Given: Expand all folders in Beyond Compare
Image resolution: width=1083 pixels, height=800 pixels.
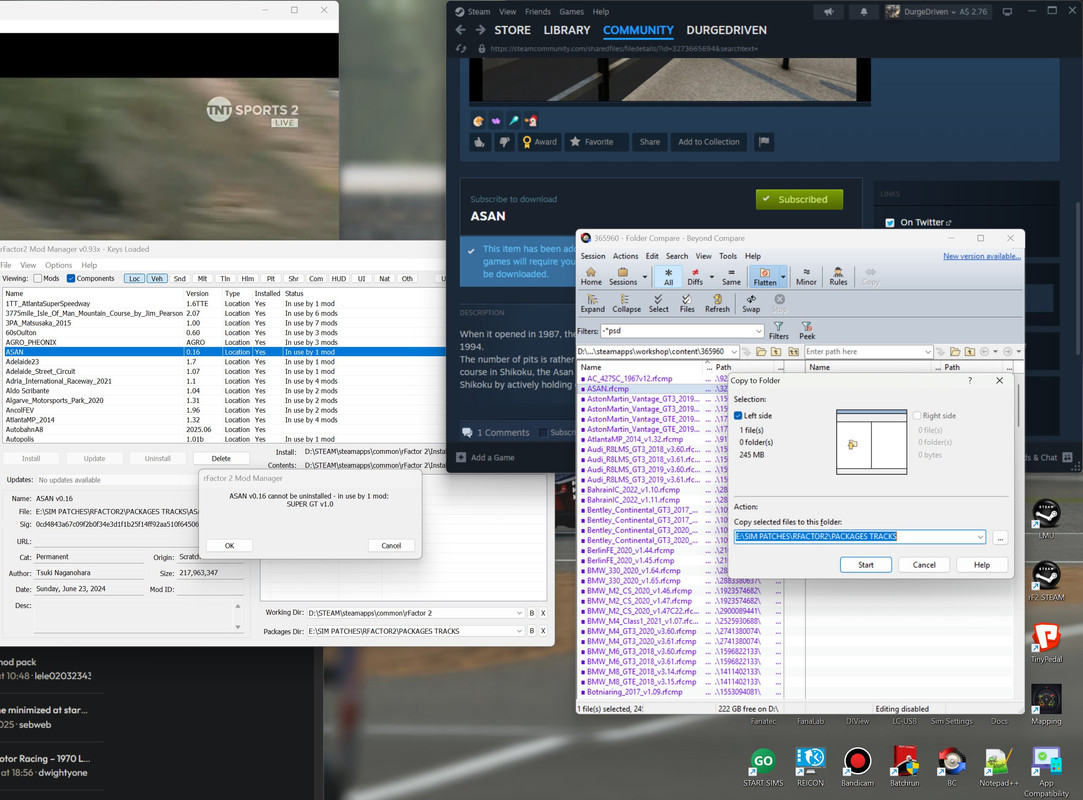Looking at the screenshot, I should pyautogui.click(x=592, y=303).
